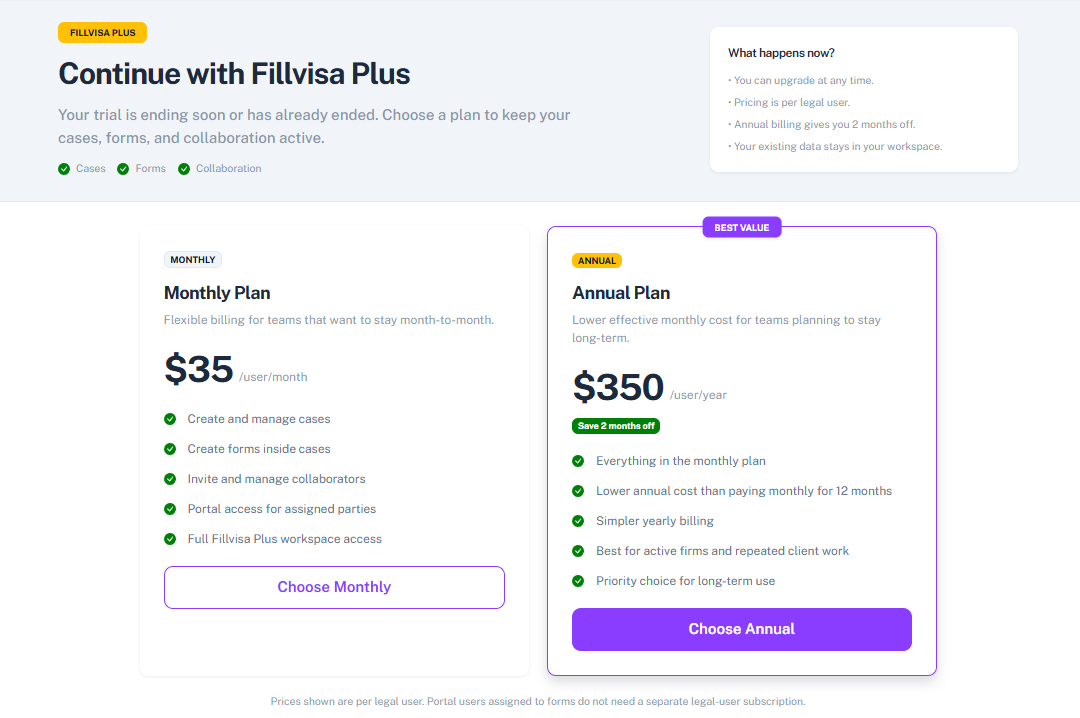Click the ANNUAL yellow label tag
The width and height of the screenshot is (1080, 718).
597,261
